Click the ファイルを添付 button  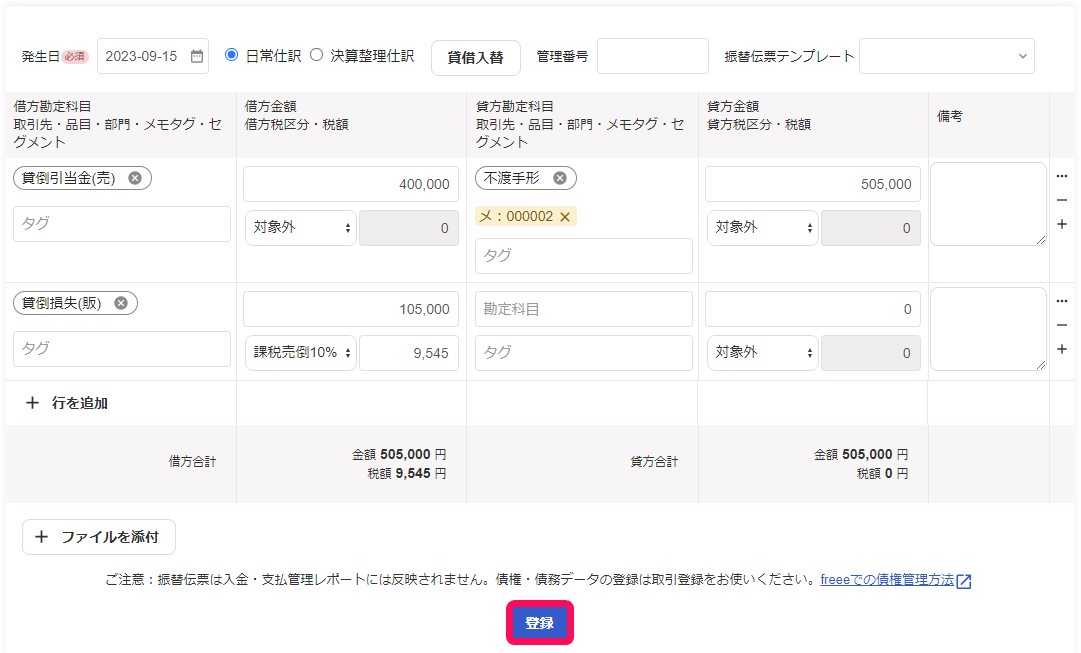point(99,536)
